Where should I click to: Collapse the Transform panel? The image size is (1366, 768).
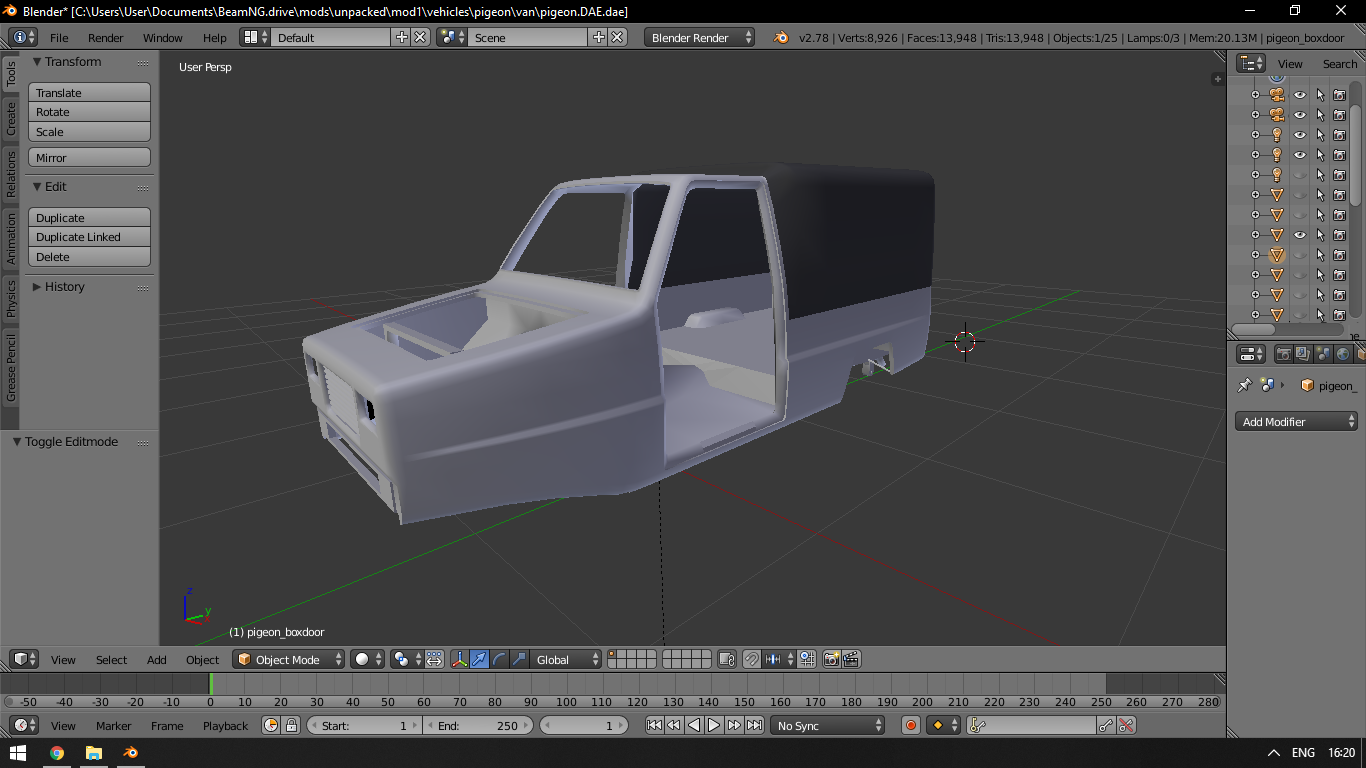point(37,62)
